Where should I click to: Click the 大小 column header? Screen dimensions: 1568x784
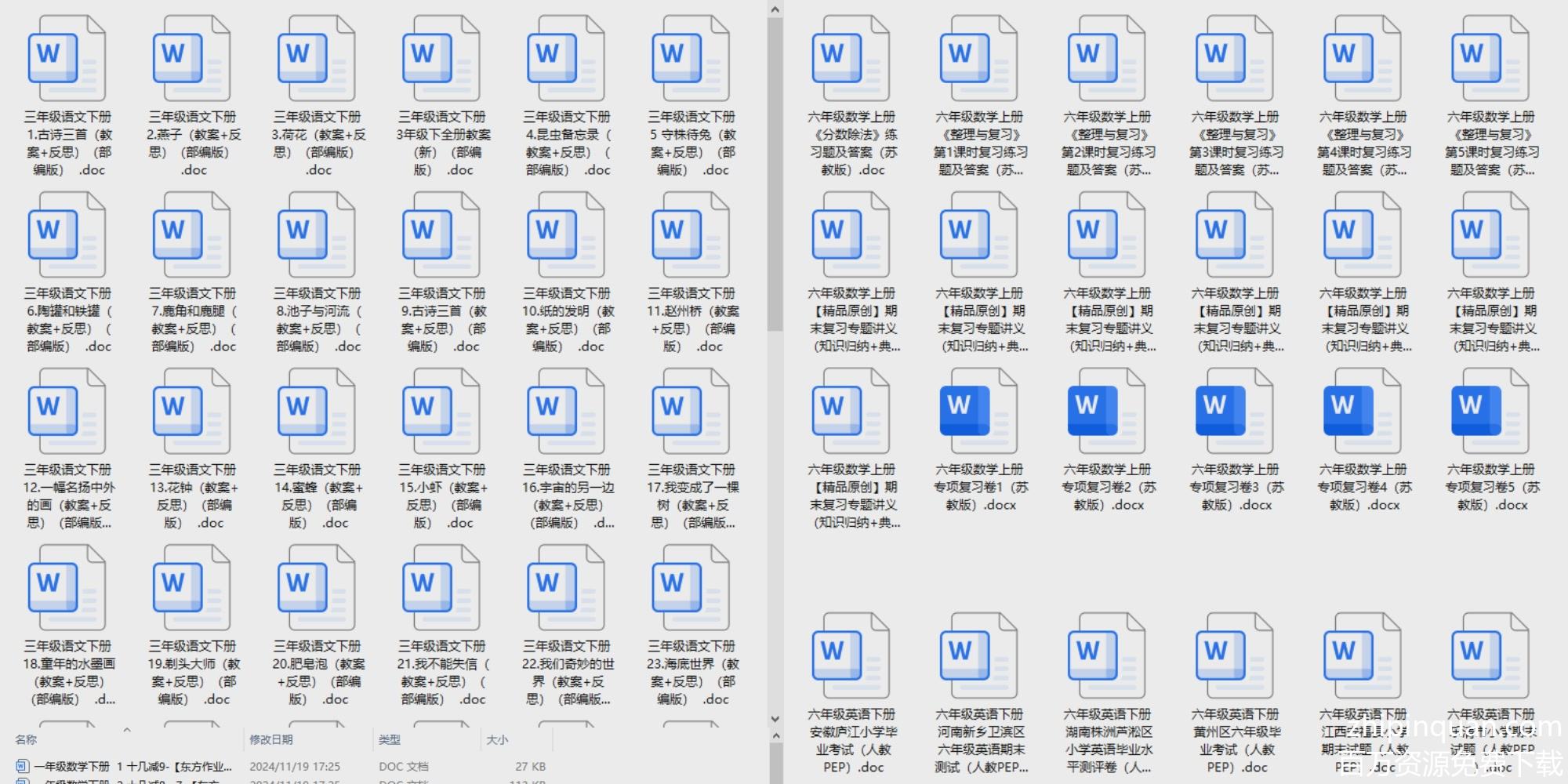497,739
